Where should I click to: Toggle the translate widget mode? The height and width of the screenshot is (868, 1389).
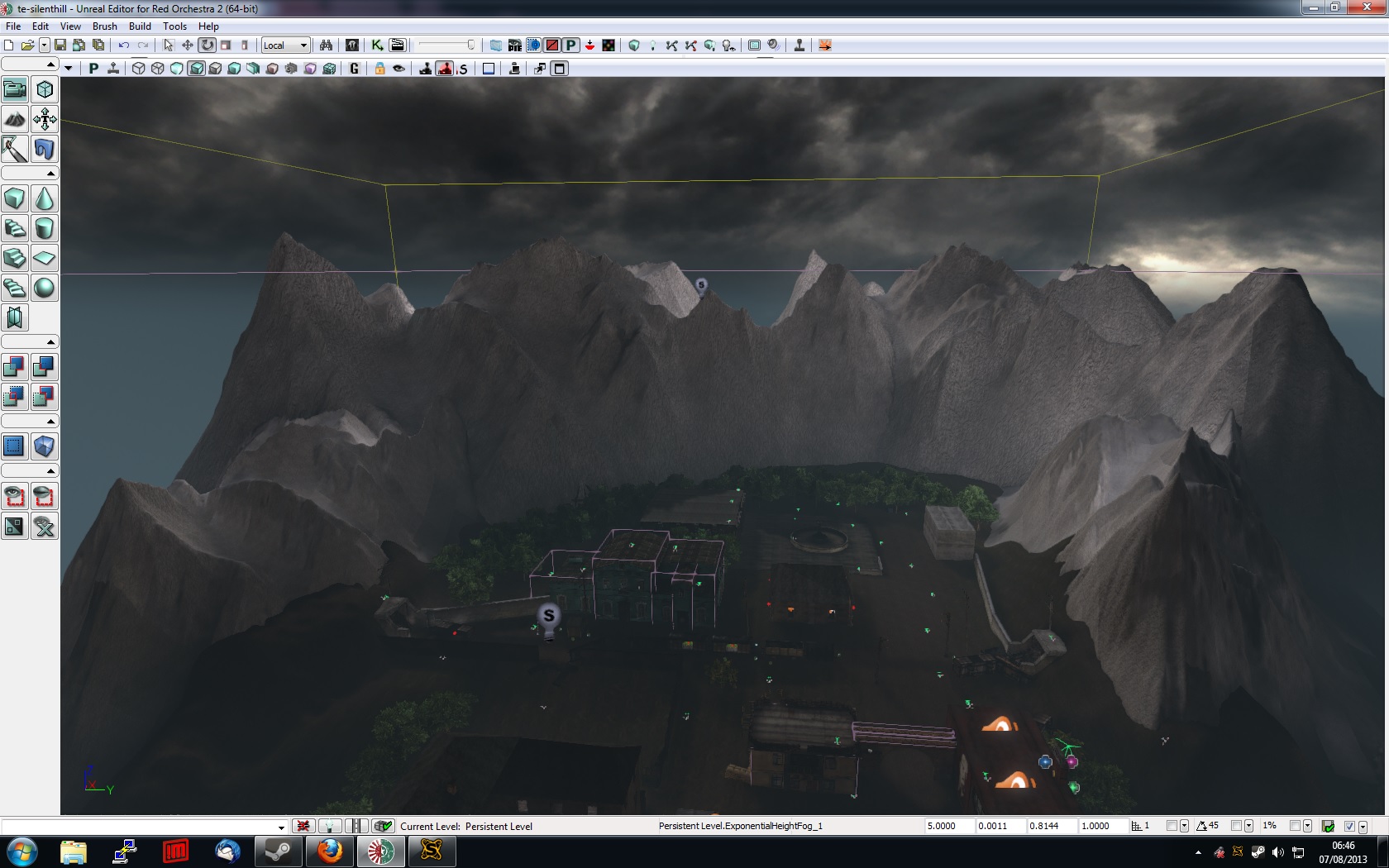[x=188, y=45]
